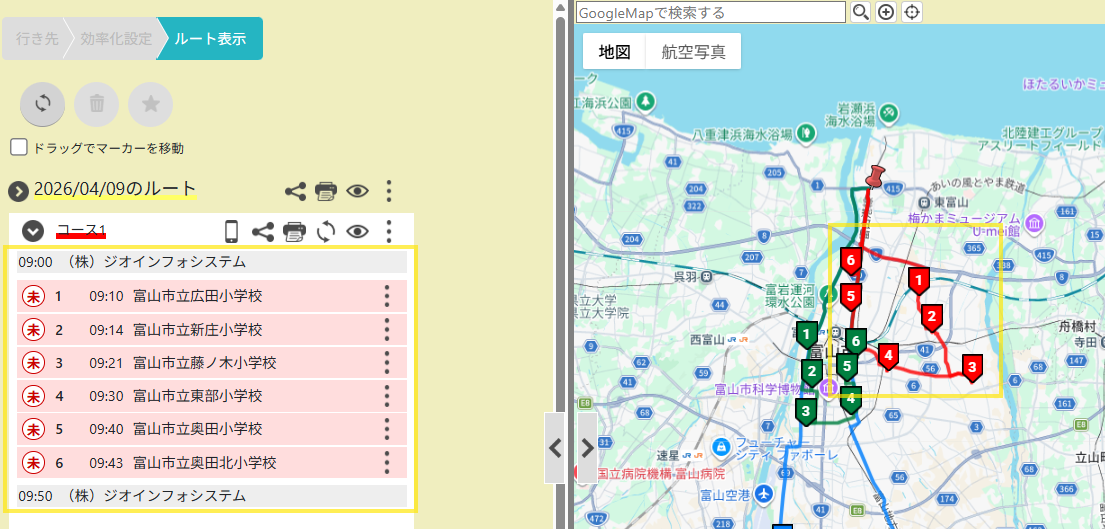1105x529 pixels.
Task: Expand the 2026/04/09 route arrow
Action: [18, 191]
